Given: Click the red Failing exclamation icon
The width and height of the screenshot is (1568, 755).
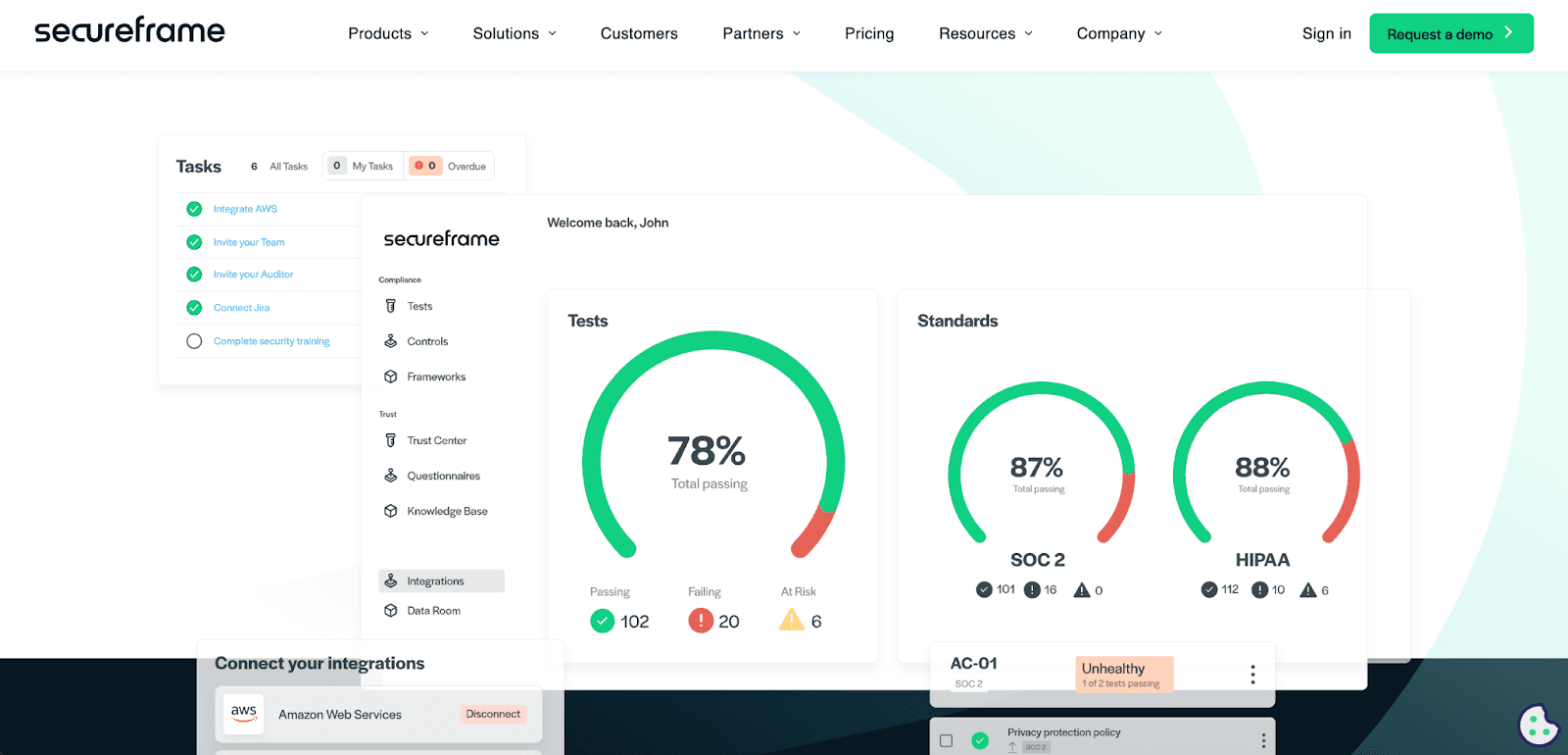Looking at the screenshot, I should pos(701,621).
